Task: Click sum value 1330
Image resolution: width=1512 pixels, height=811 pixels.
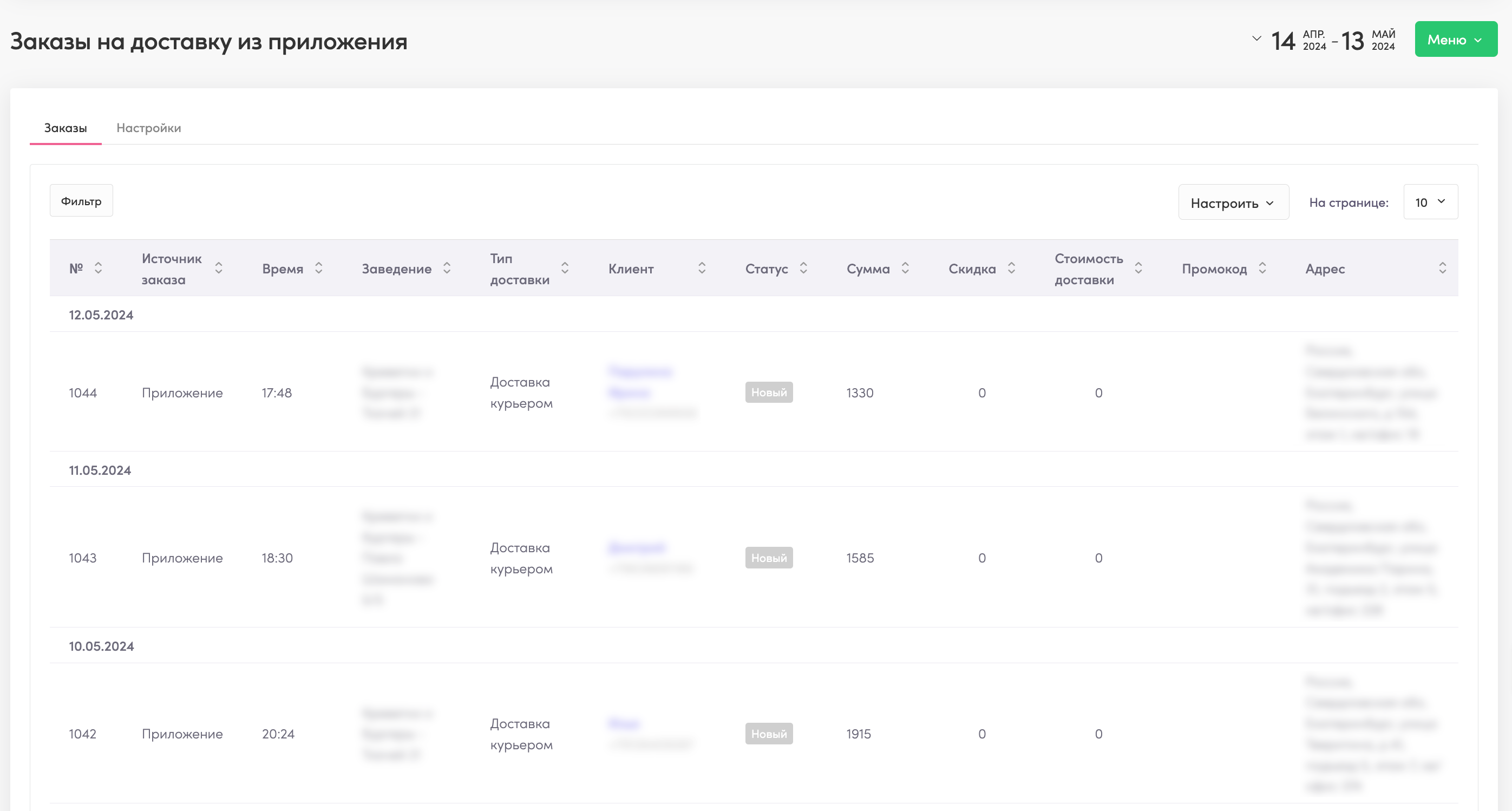Action: coord(860,393)
